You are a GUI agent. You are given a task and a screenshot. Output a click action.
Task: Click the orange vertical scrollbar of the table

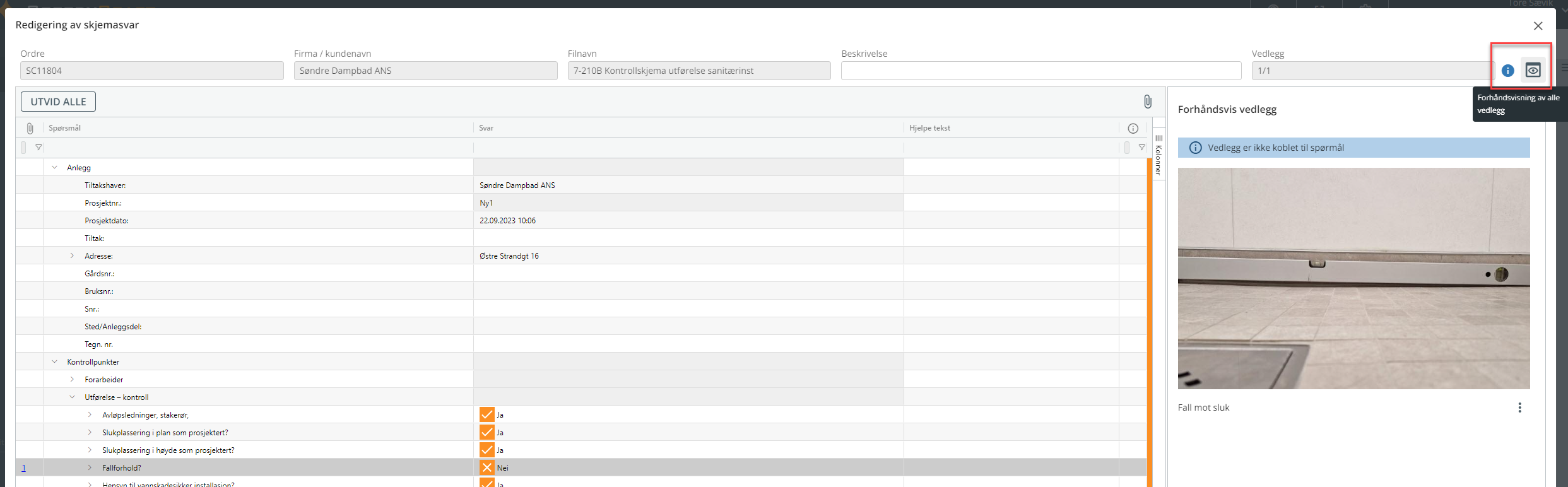coord(1149,322)
